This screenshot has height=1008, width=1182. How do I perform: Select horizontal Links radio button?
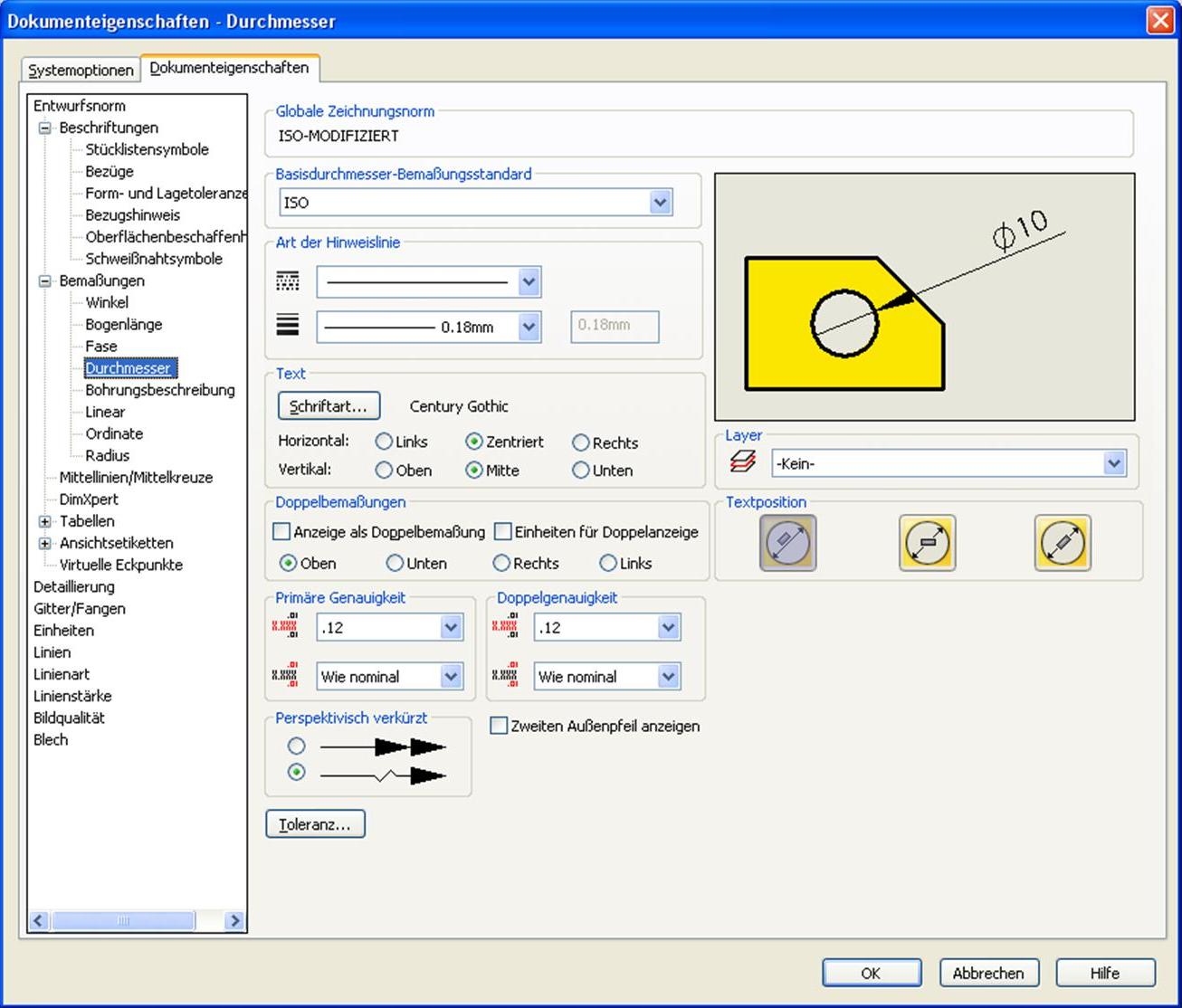point(384,442)
